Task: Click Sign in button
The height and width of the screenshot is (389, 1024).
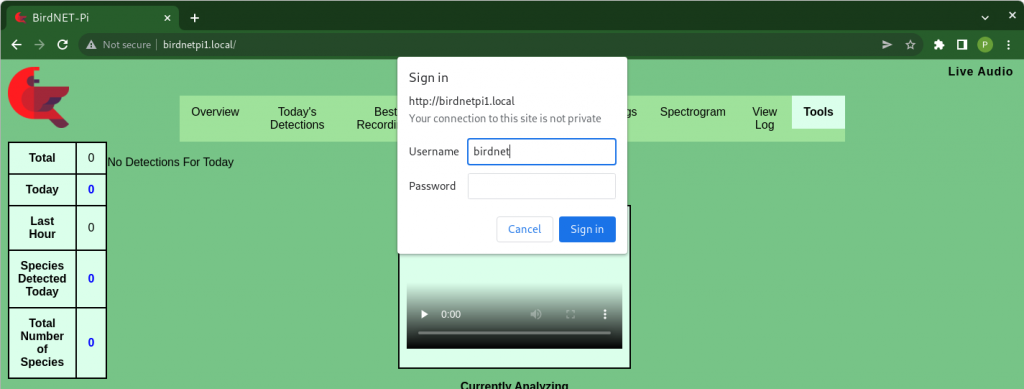Action: click(x=587, y=229)
